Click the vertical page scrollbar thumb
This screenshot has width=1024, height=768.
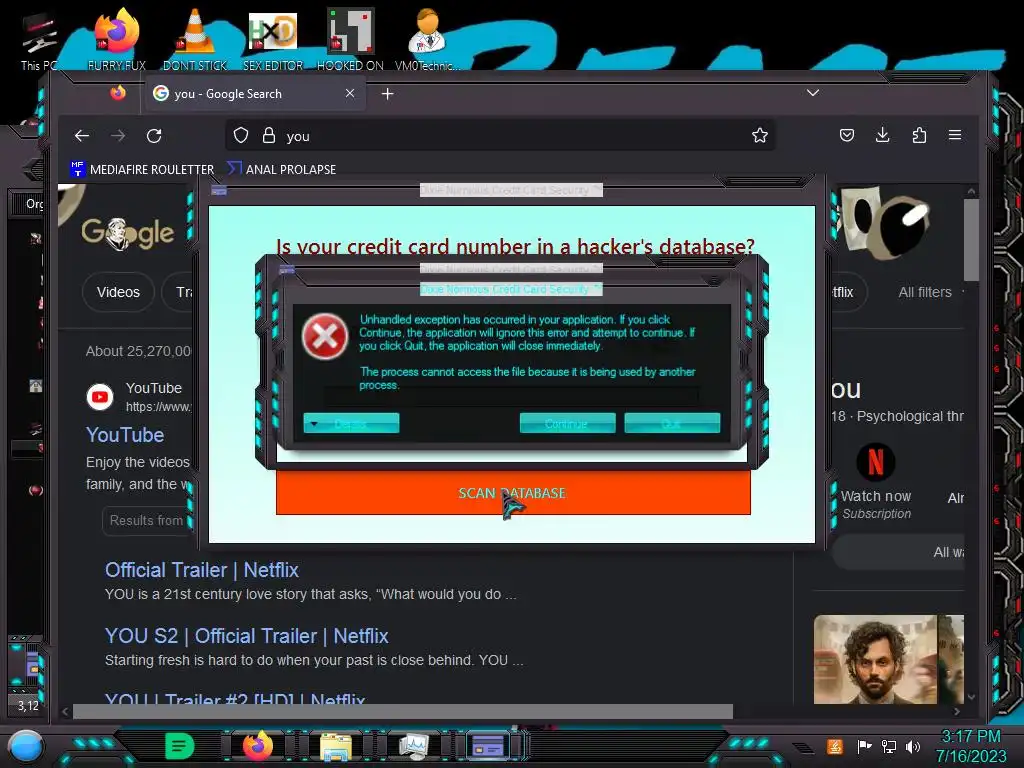[971, 240]
